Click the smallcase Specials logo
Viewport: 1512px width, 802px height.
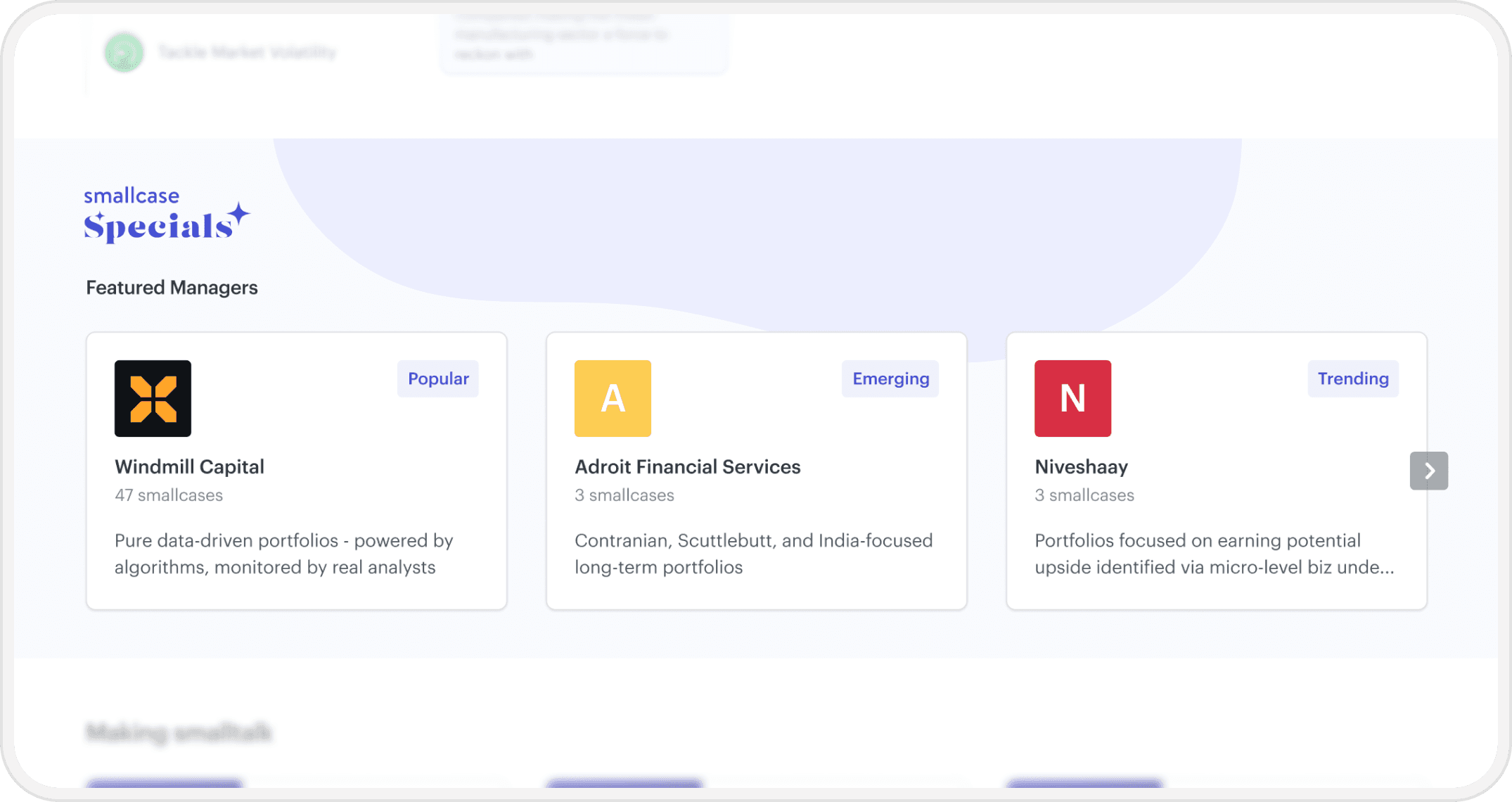tap(167, 215)
